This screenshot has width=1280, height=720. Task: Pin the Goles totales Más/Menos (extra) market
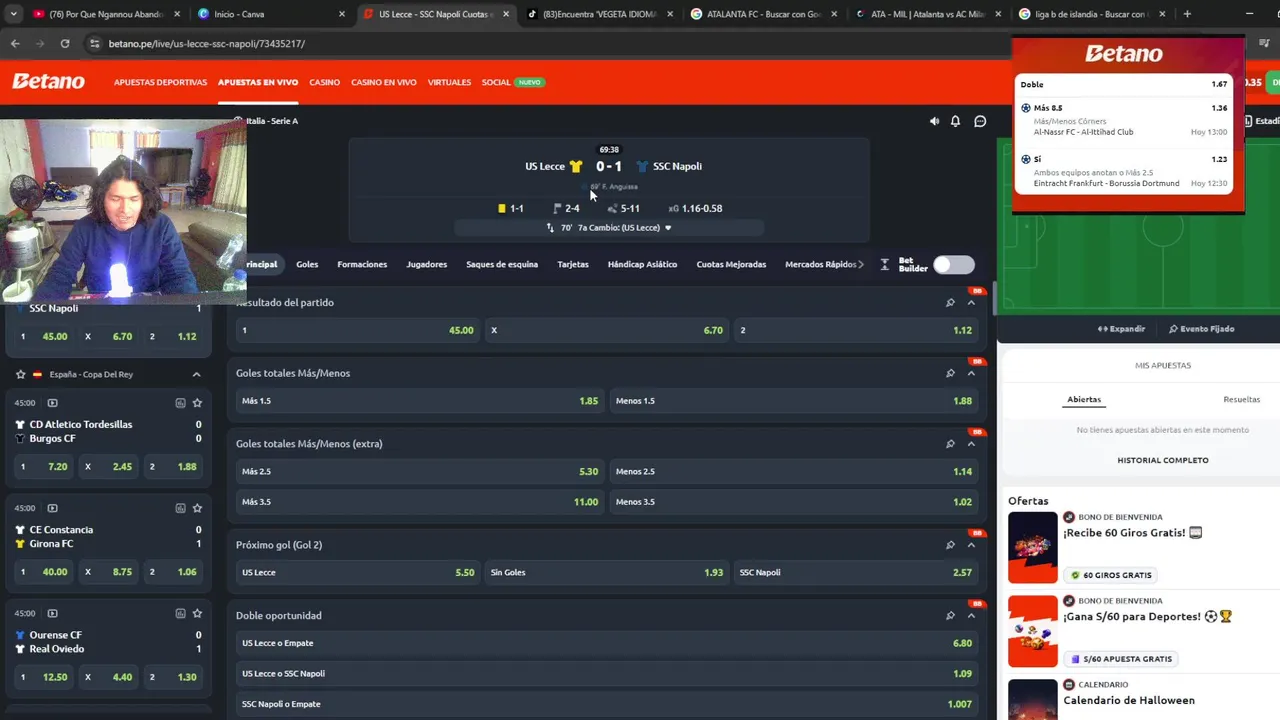pyautogui.click(x=950, y=444)
